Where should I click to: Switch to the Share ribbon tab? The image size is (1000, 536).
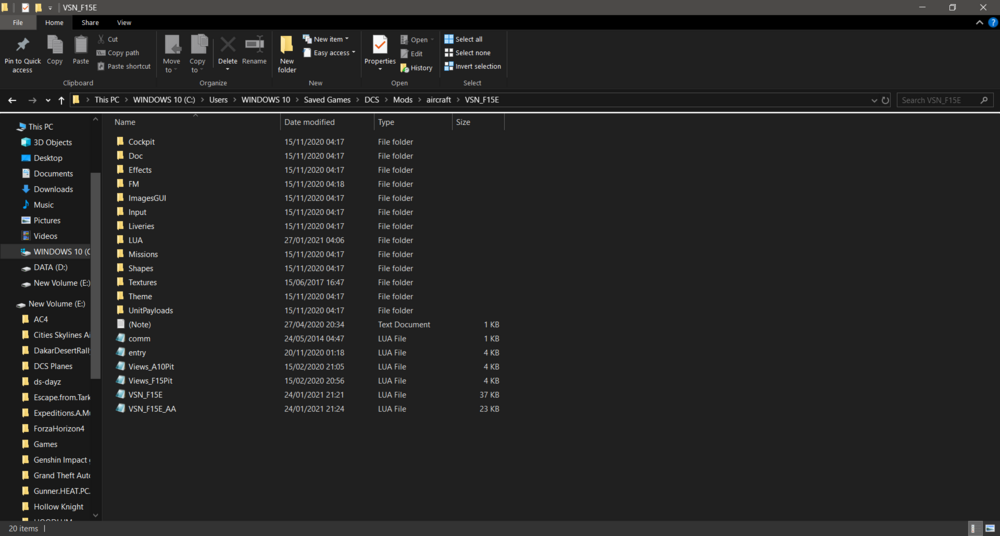[x=90, y=22]
